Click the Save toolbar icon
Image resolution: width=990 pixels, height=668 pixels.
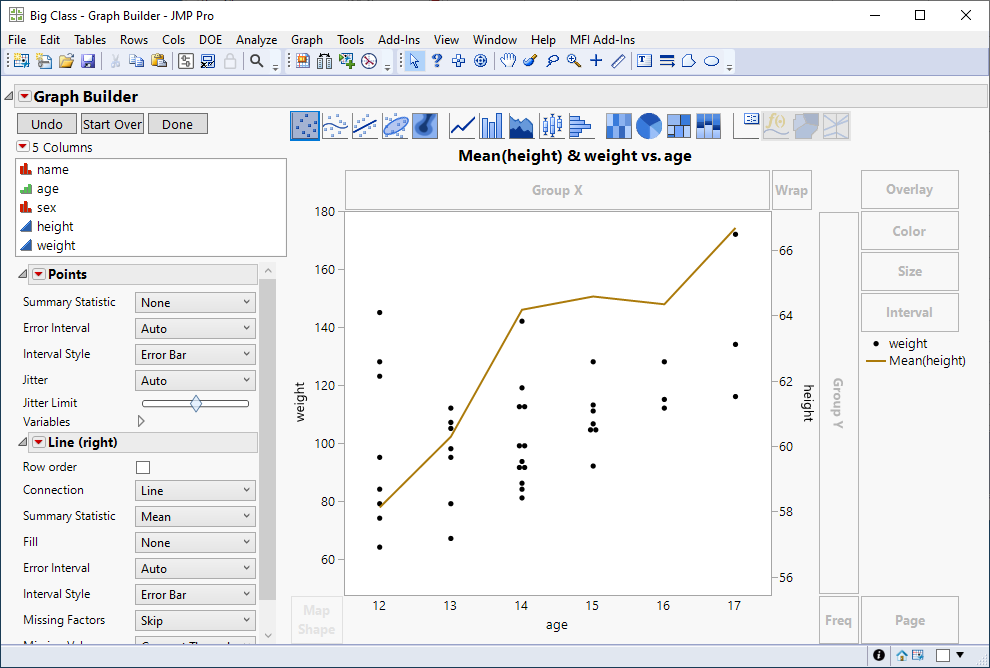click(88, 61)
